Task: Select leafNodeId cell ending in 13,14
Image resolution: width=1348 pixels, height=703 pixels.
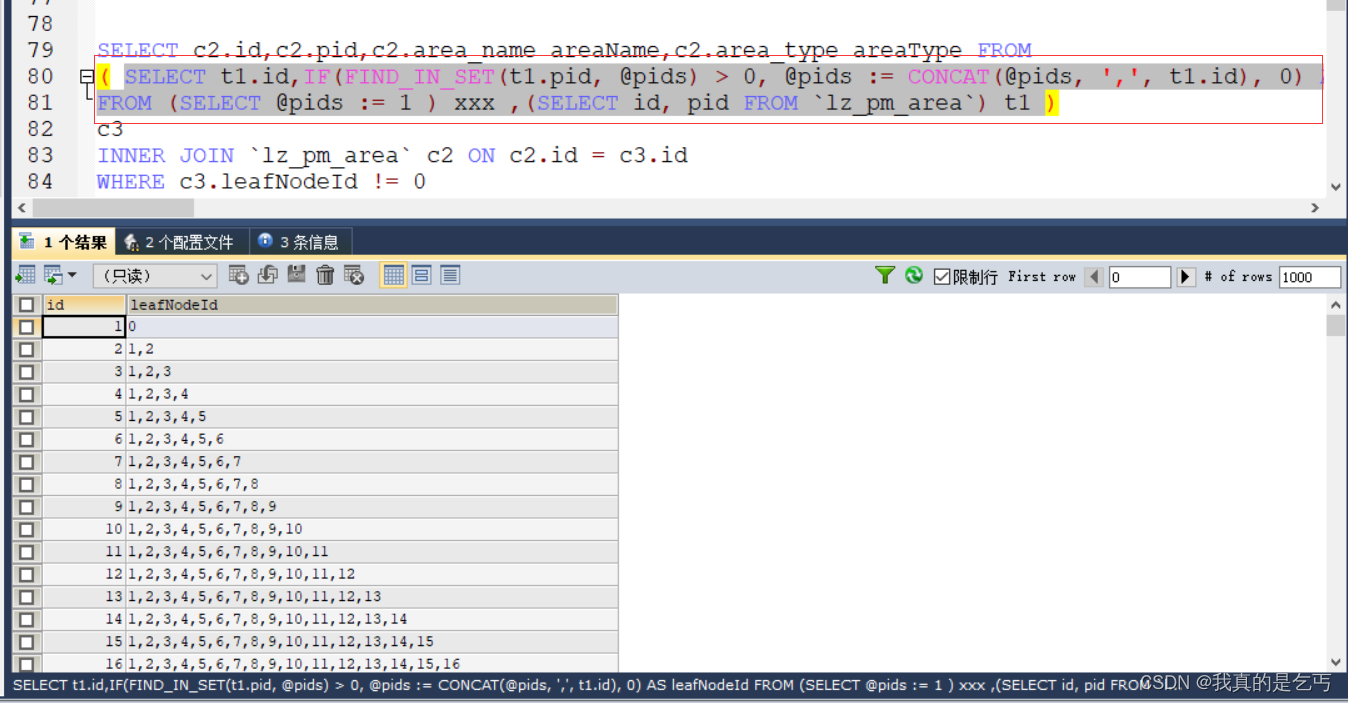Action: (x=372, y=619)
